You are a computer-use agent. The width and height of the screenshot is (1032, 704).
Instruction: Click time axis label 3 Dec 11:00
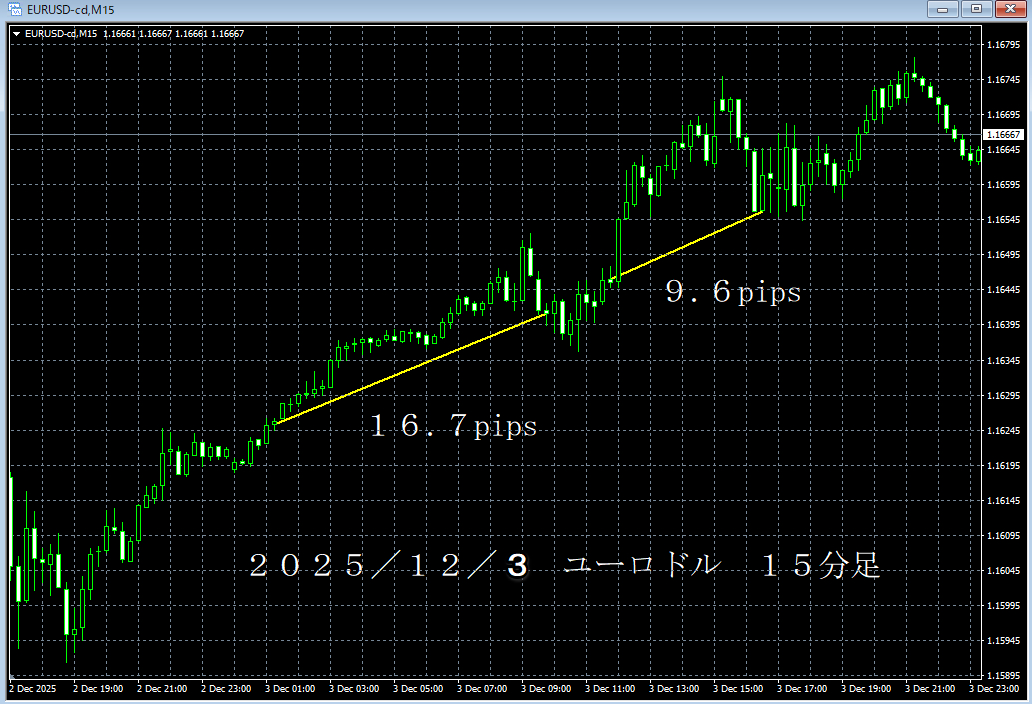point(610,688)
